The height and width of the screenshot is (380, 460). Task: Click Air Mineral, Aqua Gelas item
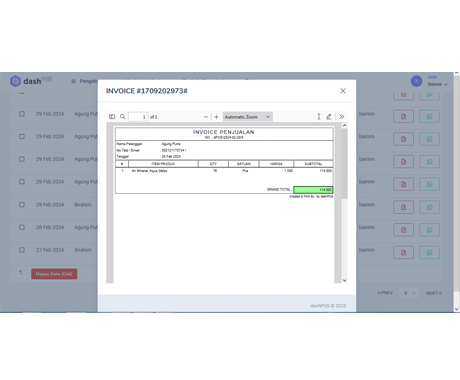pyautogui.click(x=149, y=171)
